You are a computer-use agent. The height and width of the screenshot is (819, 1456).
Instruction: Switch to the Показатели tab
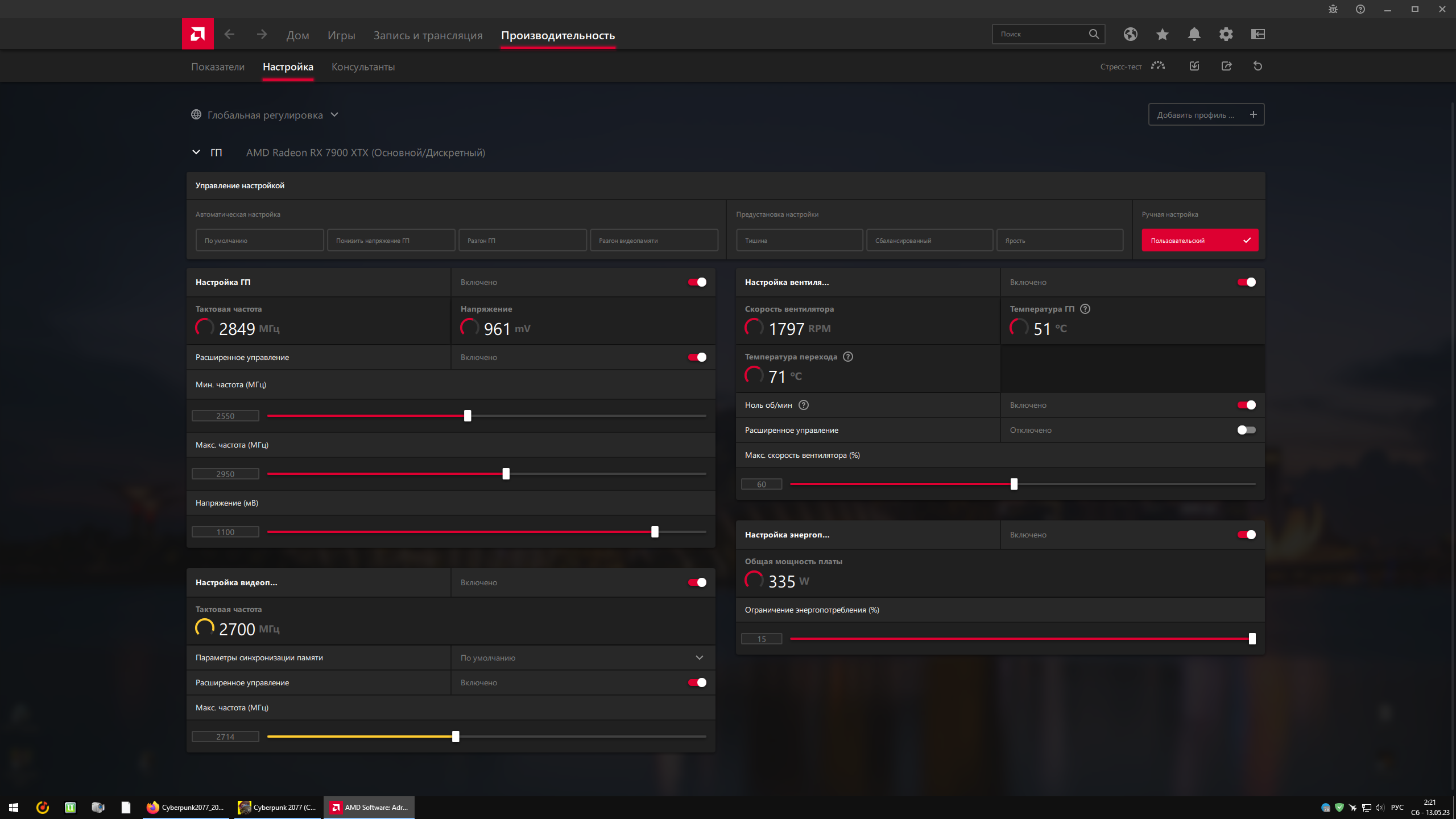tap(218, 67)
